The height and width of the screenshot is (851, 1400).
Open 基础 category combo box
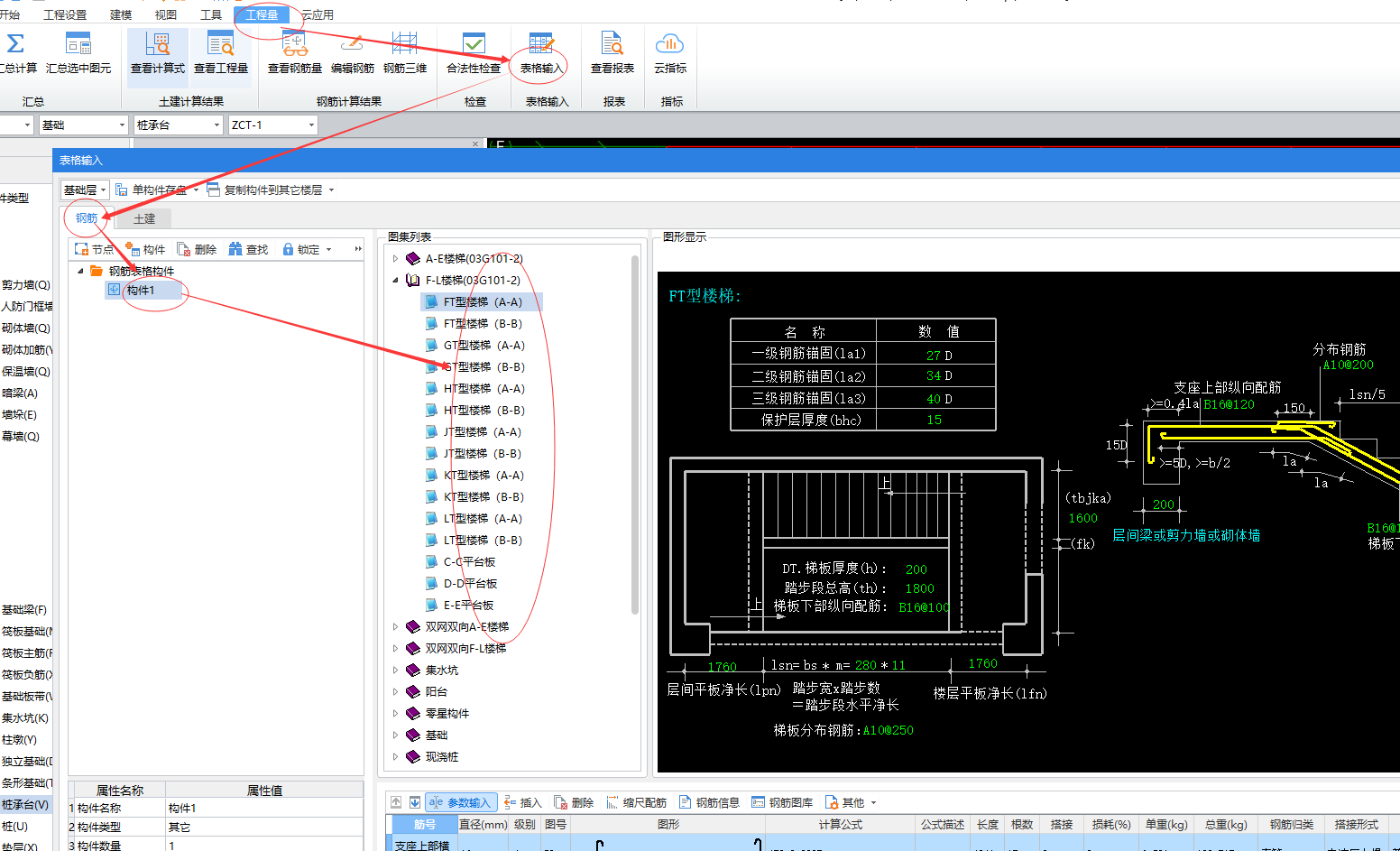tap(83, 125)
